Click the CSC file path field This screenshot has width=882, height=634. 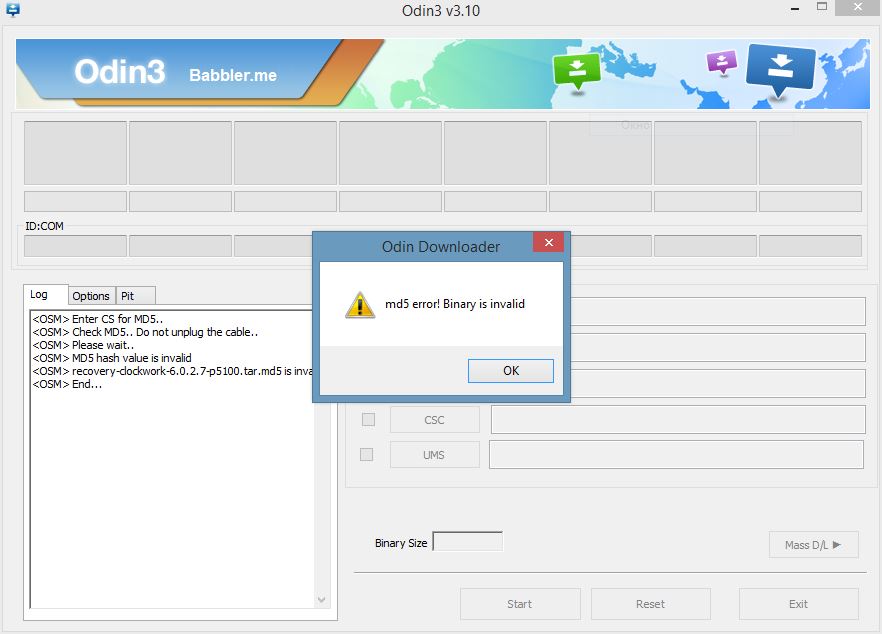click(x=678, y=420)
